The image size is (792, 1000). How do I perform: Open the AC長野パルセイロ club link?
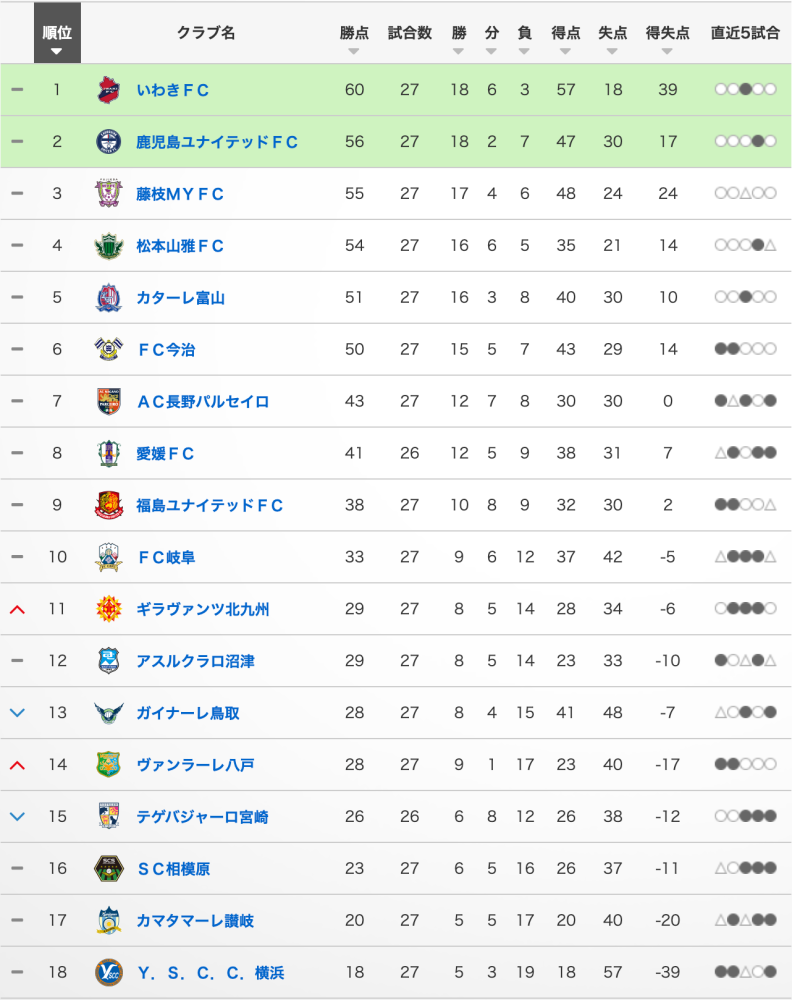(203, 402)
